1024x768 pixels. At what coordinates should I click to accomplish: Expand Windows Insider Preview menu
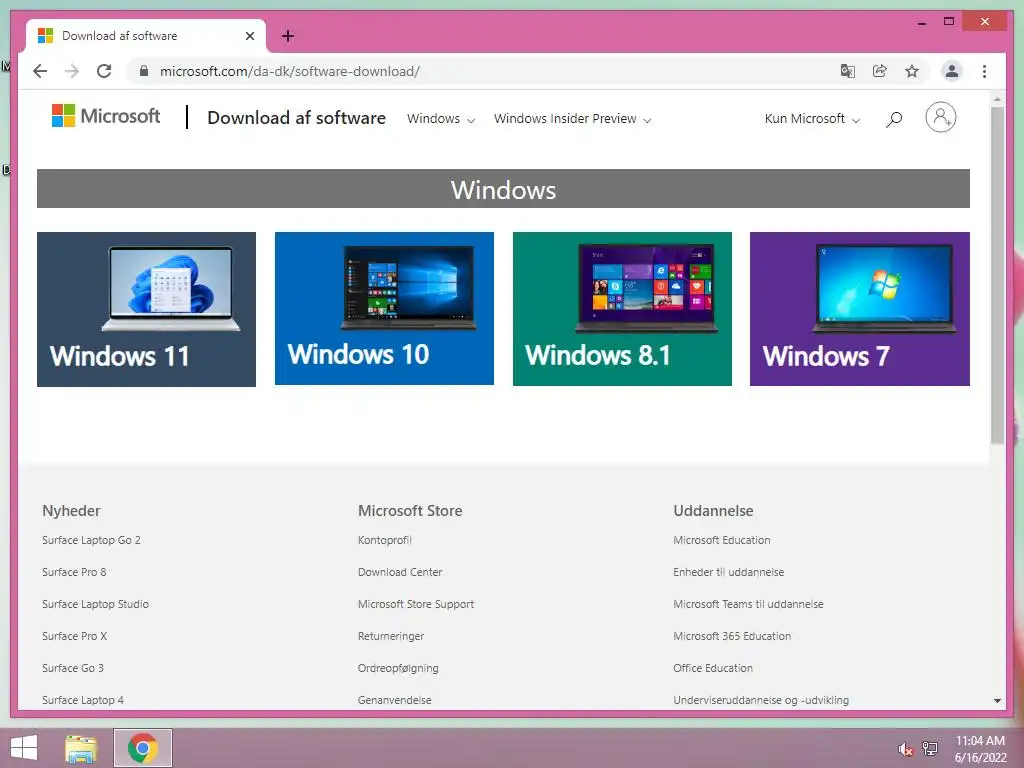tap(572, 119)
